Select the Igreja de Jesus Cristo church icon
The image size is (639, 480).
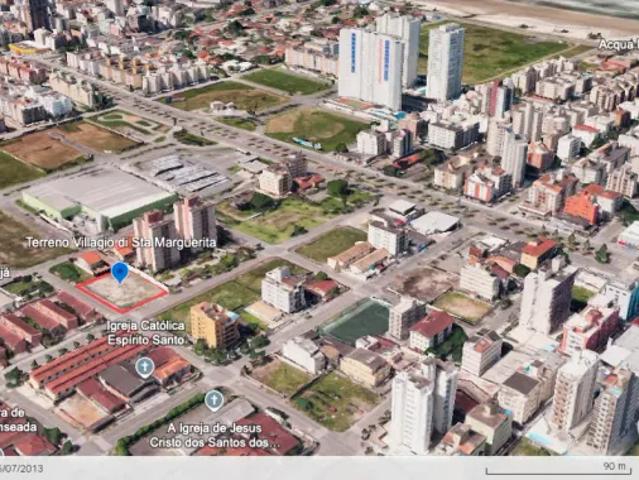[x=214, y=400]
